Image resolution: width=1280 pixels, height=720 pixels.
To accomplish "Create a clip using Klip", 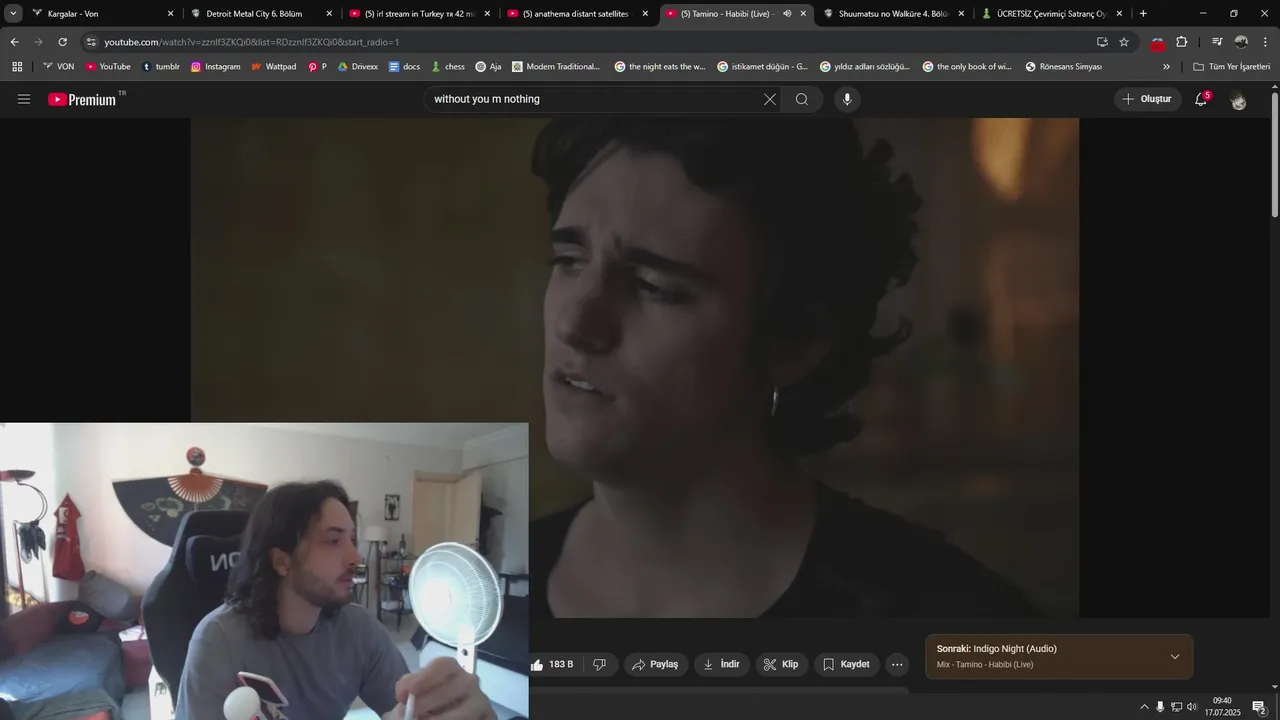I will point(781,664).
